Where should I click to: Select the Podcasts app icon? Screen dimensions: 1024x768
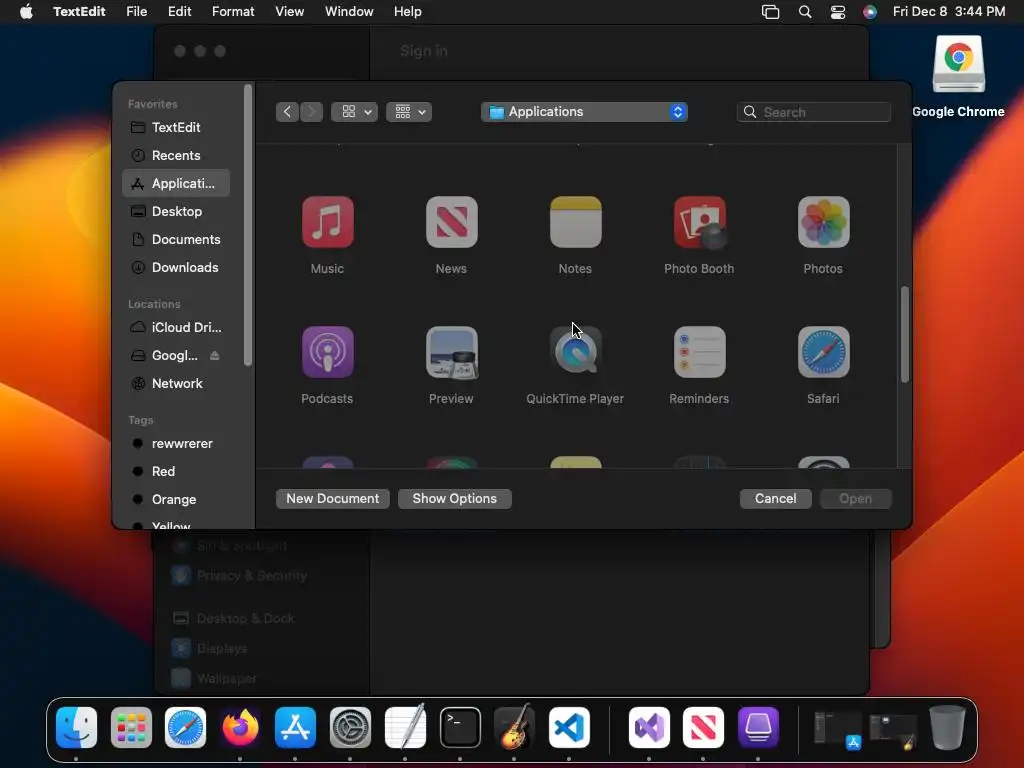pos(327,353)
